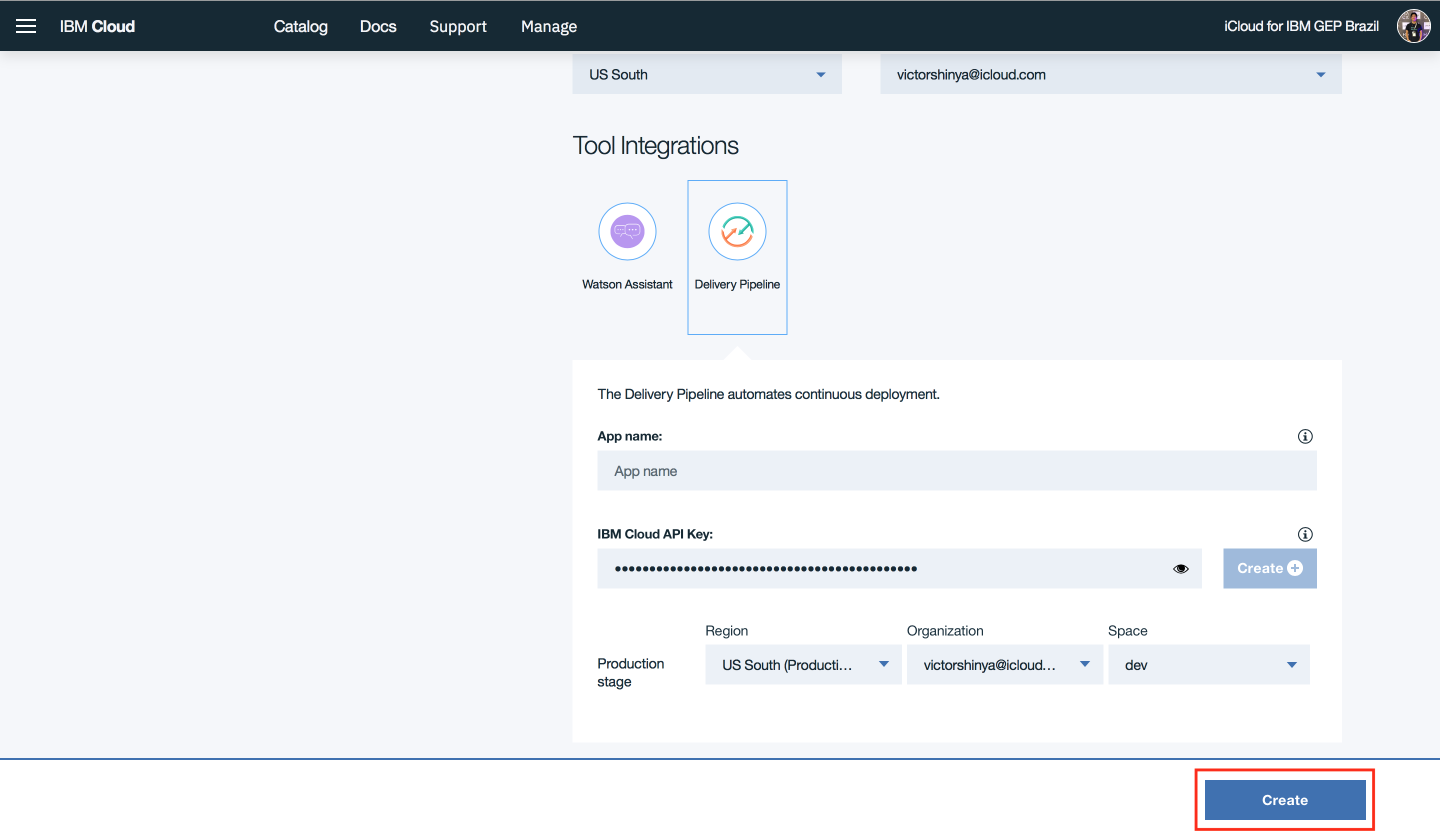1440x840 pixels.
Task: Expand the Production stage Organization dropdown
Action: click(1004, 664)
